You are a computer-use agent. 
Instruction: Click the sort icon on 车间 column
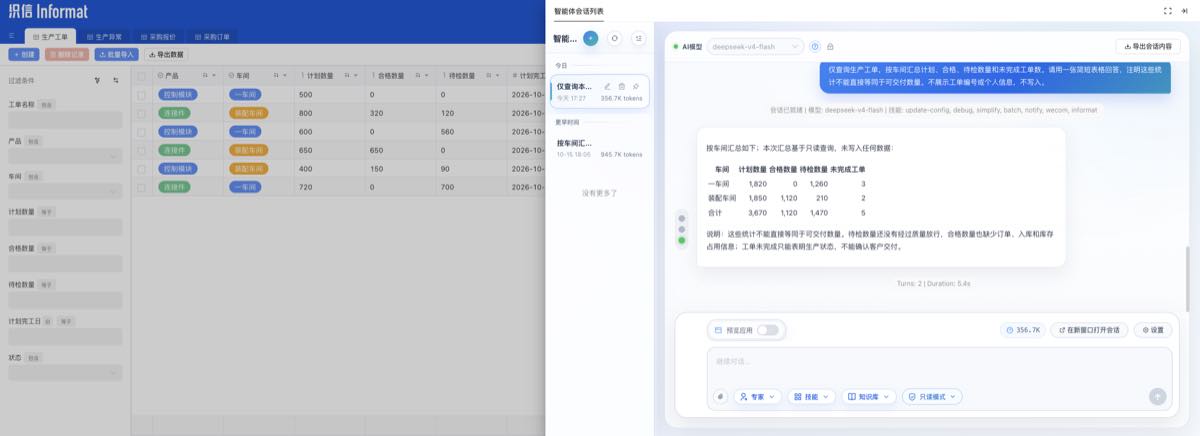click(x=275, y=75)
